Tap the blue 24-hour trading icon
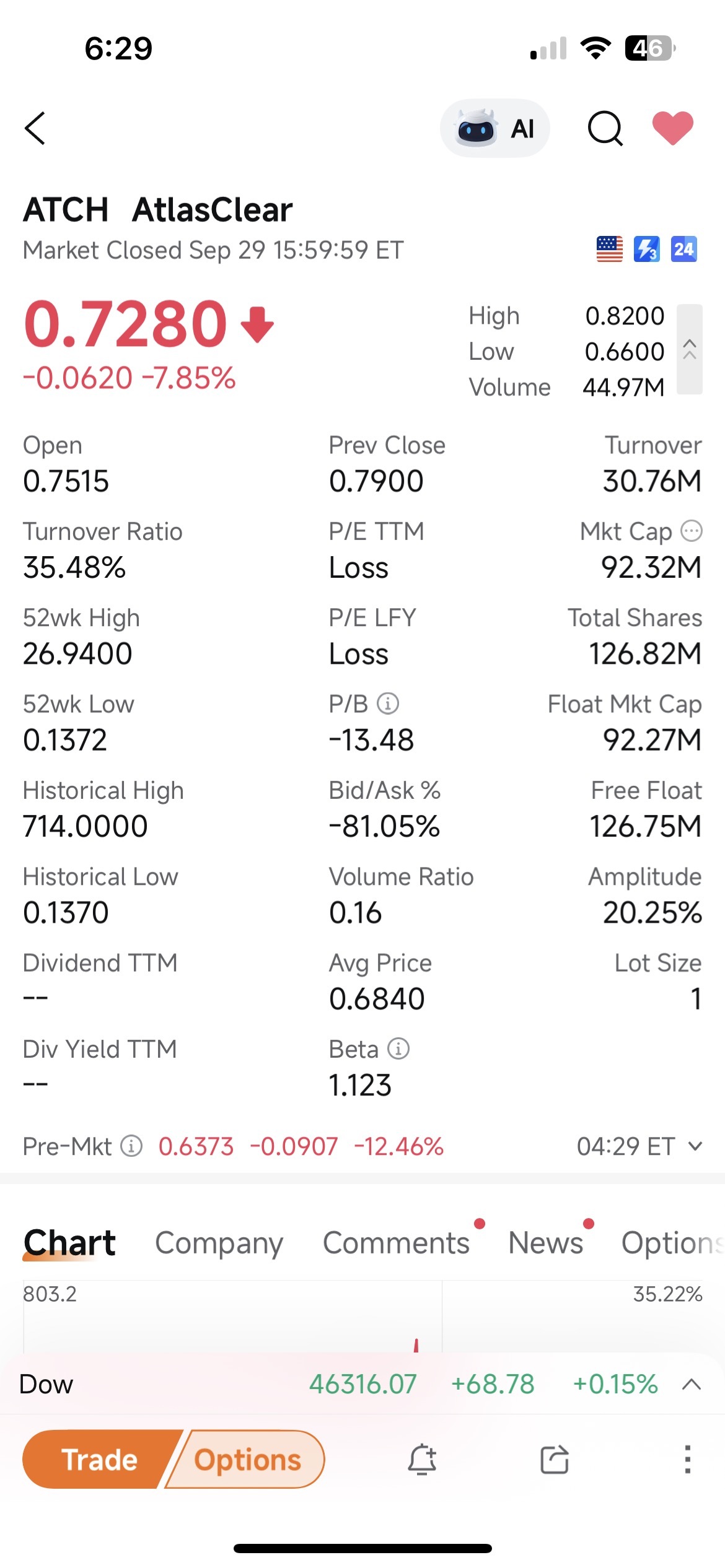Image resolution: width=725 pixels, height=1568 pixels. point(683,250)
